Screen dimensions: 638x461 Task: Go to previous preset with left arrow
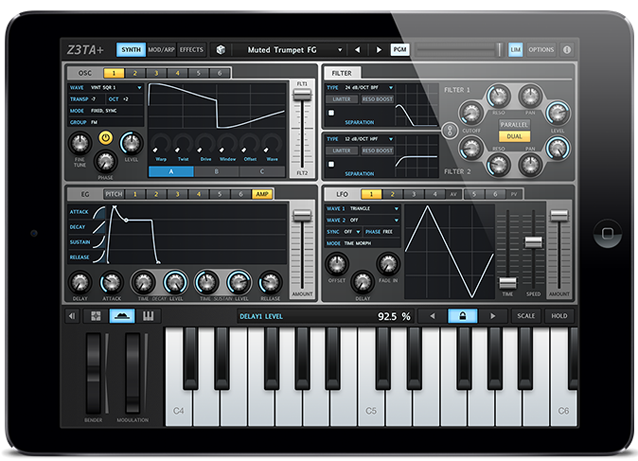(357, 50)
